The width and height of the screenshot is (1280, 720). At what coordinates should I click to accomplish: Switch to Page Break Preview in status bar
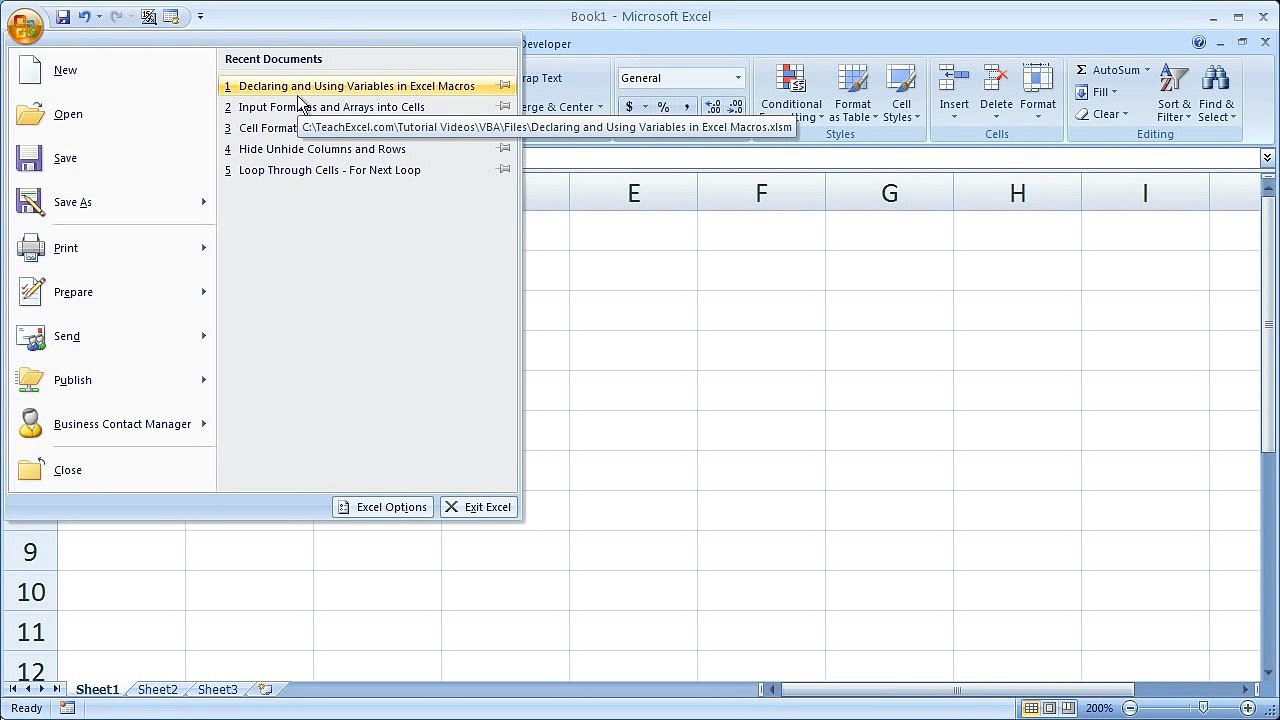tap(1067, 708)
